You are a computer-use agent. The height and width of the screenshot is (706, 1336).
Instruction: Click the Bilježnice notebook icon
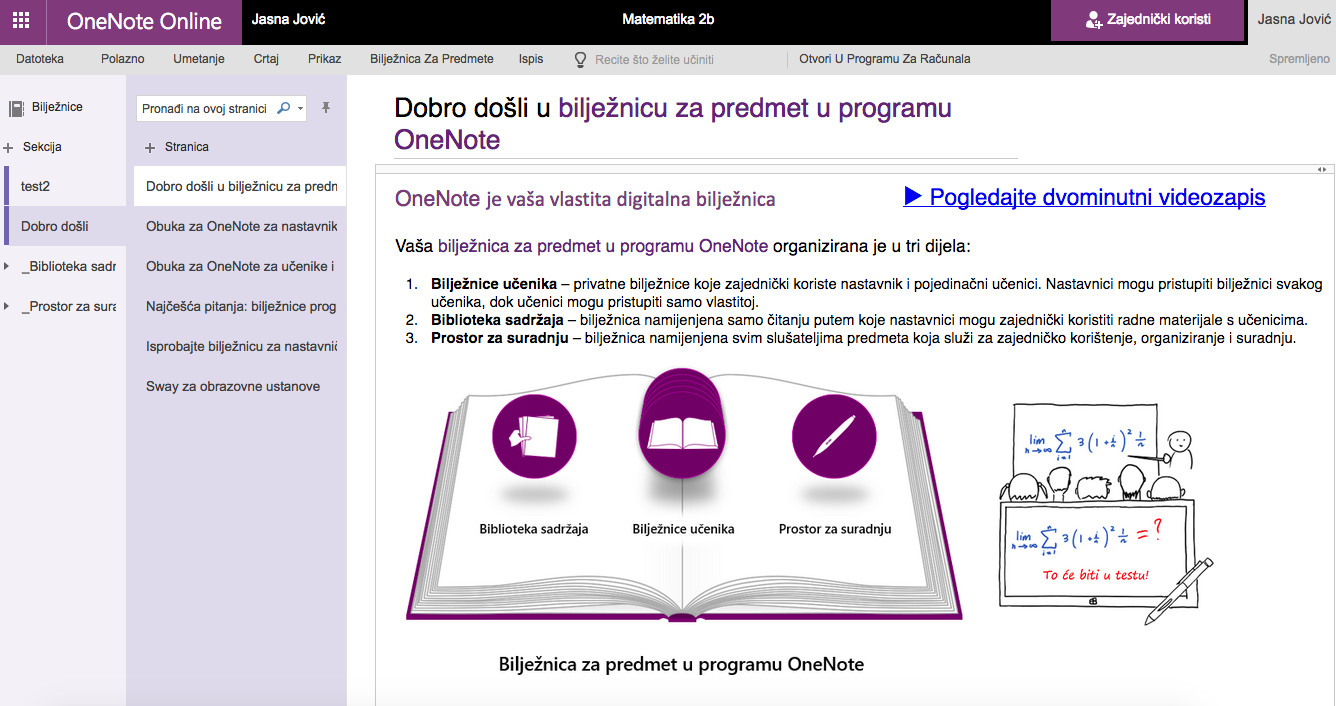pos(16,107)
